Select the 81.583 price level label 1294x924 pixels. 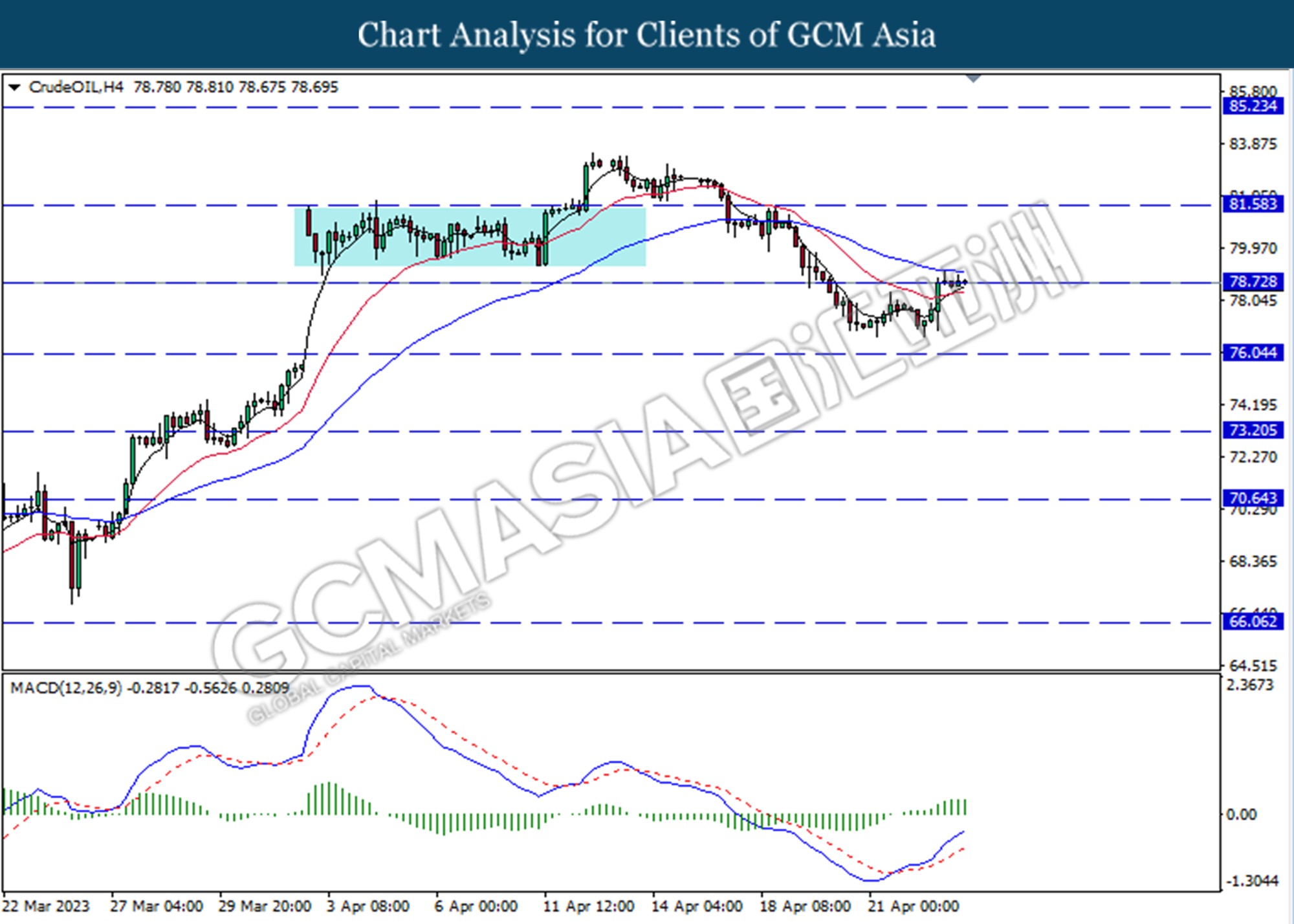(x=1253, y=204)
